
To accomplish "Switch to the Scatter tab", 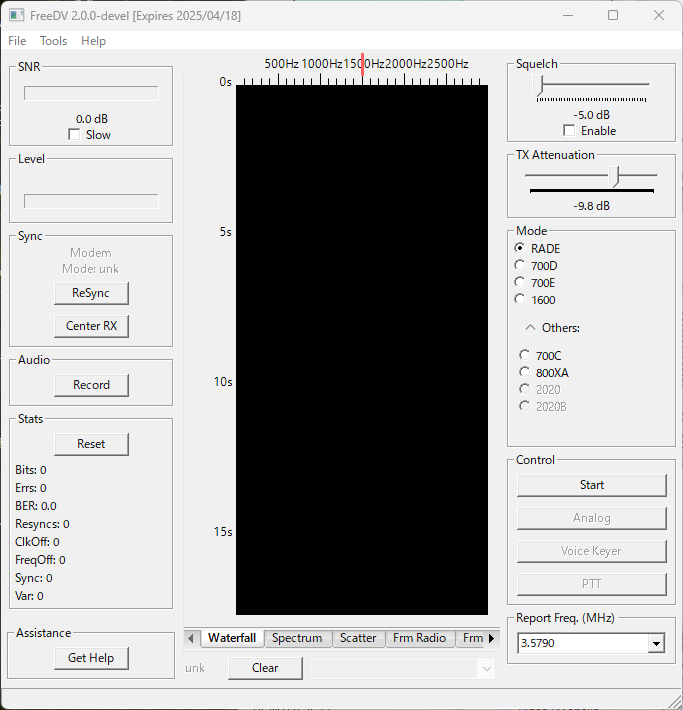I will [358, 638].
